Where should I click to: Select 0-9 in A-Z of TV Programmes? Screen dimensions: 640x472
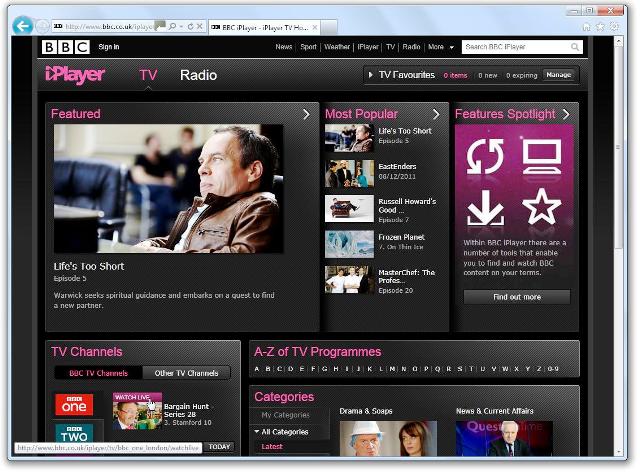553,369
